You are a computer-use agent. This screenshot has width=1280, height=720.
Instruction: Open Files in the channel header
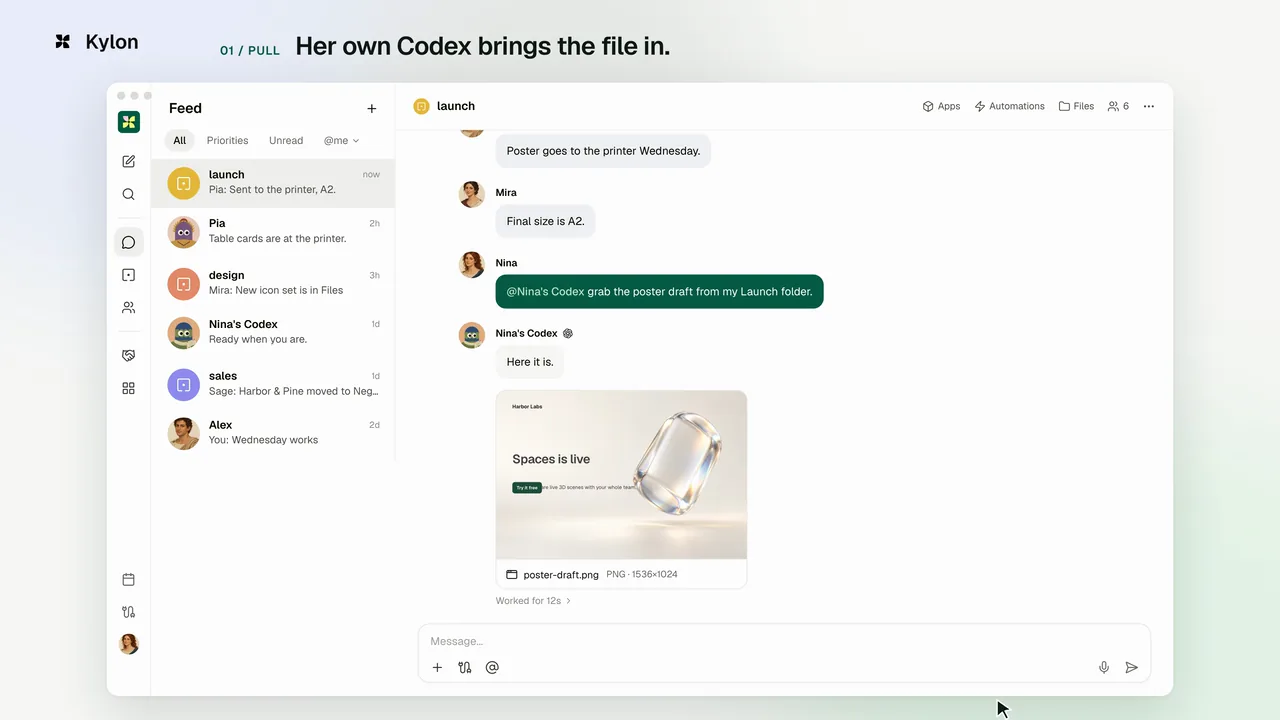(1076, 106)
